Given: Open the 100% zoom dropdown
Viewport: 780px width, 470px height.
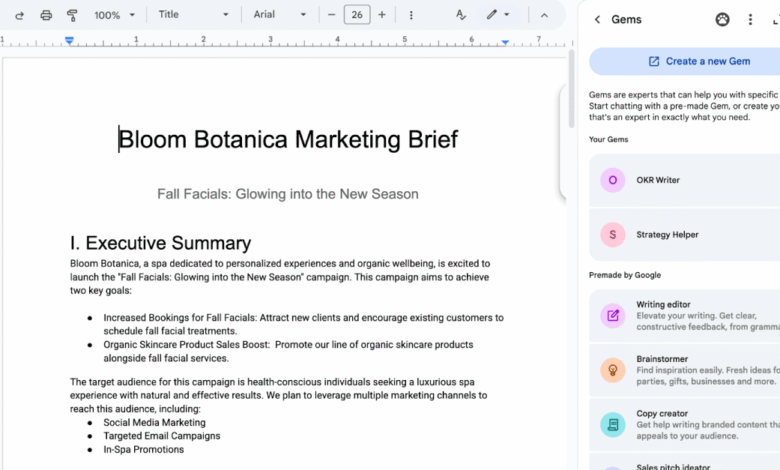Looking at the screenshot, I should [x=114, y=15].
